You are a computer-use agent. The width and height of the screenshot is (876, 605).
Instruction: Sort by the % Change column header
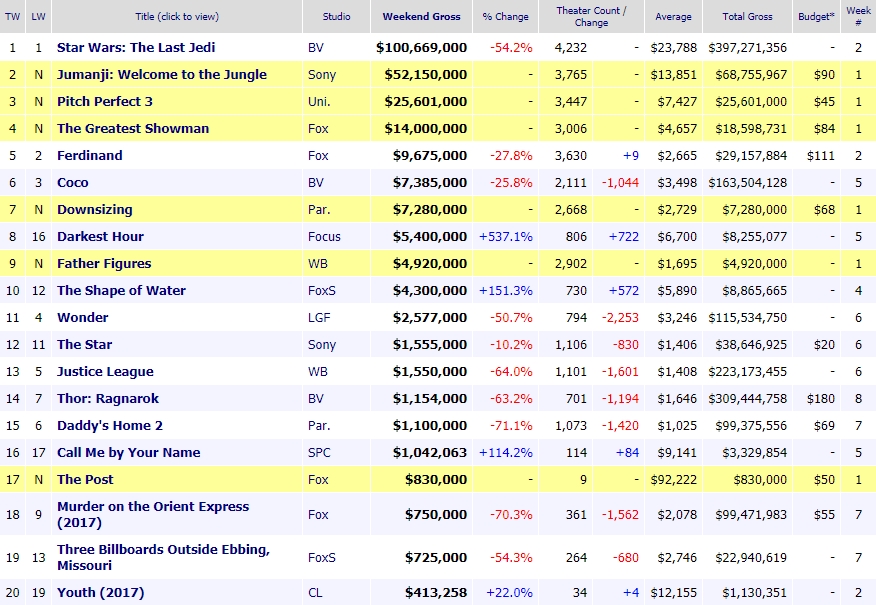(x=506, y=17)
